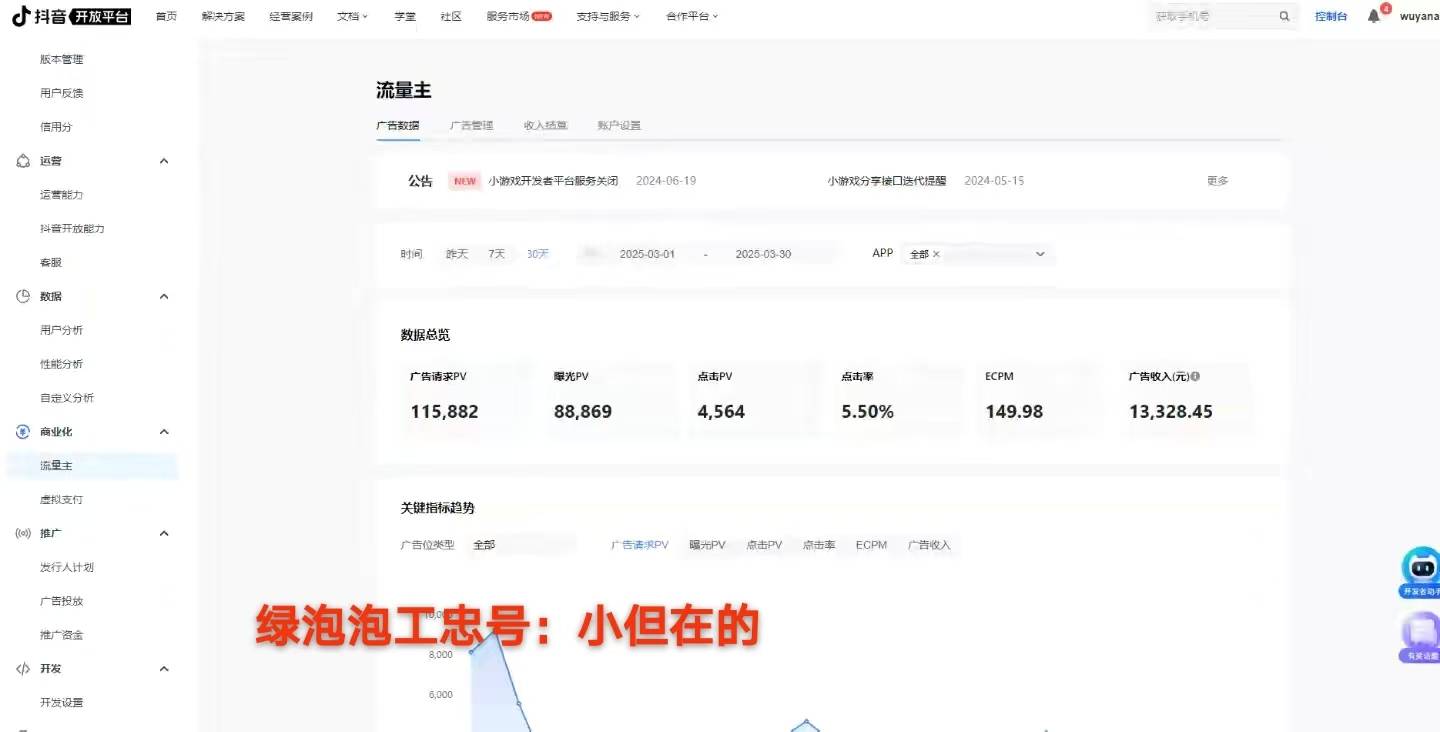Click the Douyin open platform logo

click(71, 16)
